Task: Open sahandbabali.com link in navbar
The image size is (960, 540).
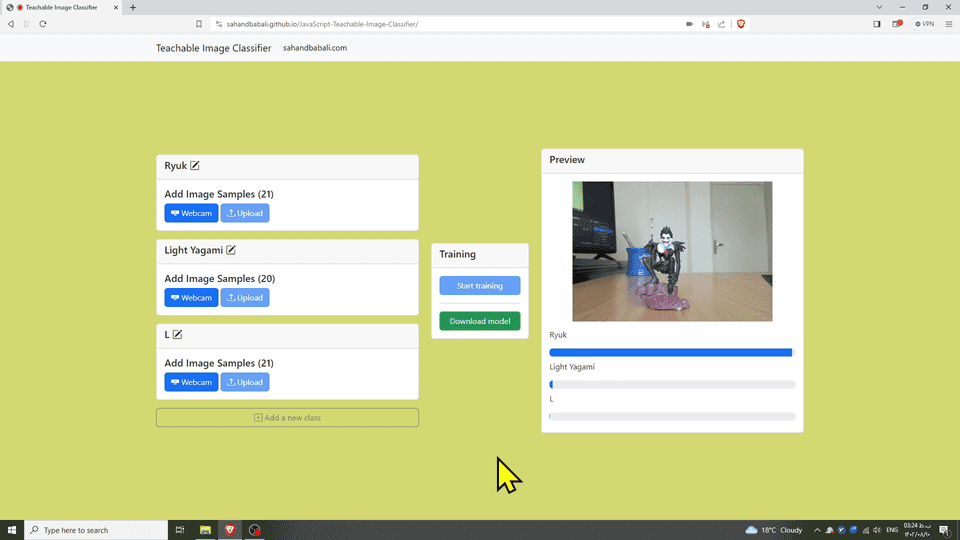Action: 315,48
